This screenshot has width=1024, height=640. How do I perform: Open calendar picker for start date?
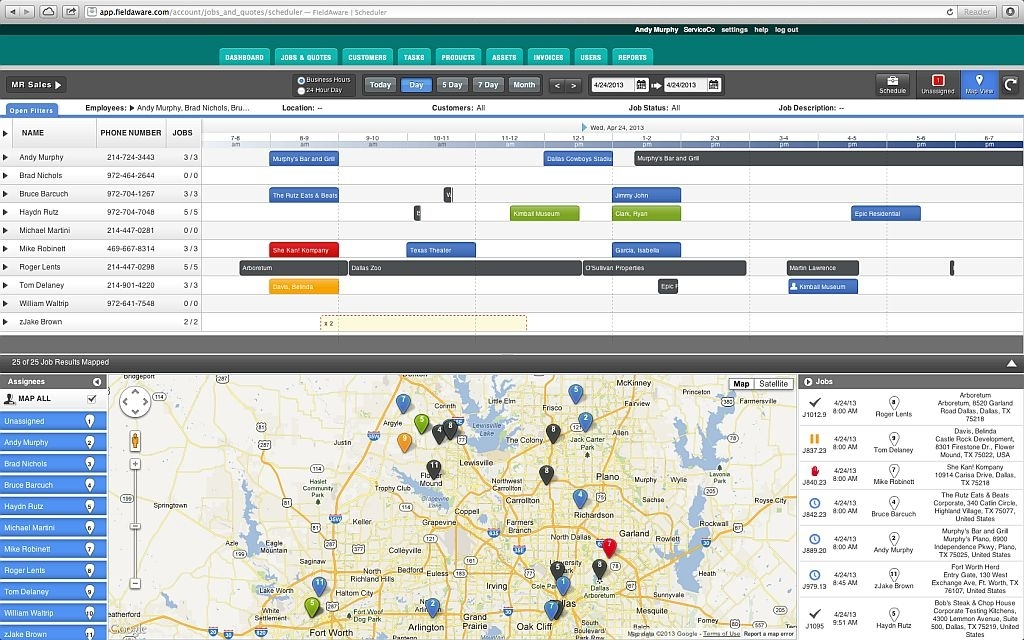pos(641,85)
